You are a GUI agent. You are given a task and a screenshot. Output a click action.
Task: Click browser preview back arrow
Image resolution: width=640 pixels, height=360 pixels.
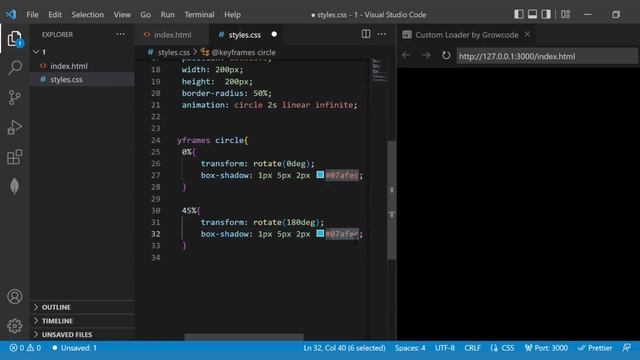click(406, 56)
